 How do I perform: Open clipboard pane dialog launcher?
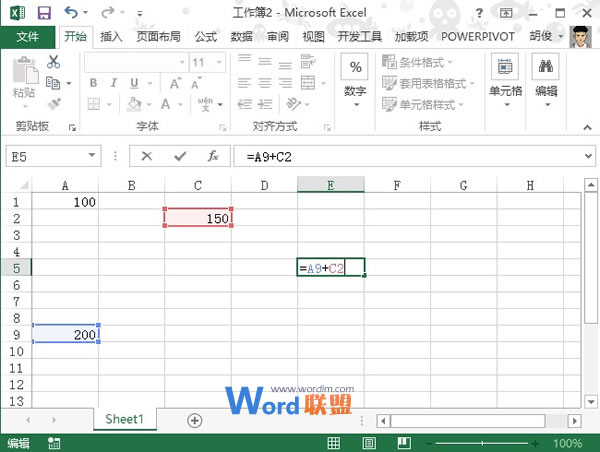[x=72, y=127]
